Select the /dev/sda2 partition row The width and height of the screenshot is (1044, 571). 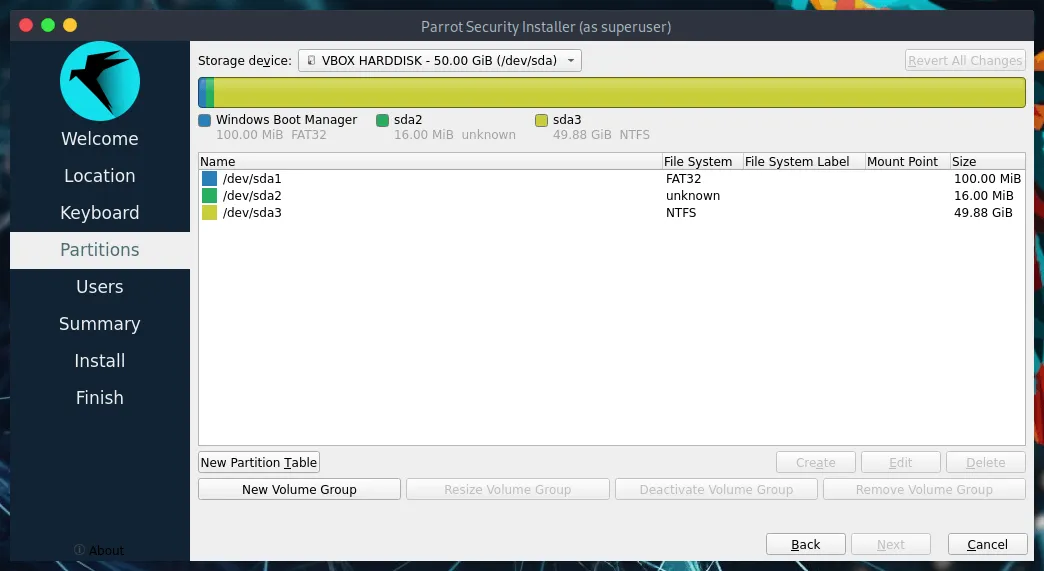[x=611, y=196]
